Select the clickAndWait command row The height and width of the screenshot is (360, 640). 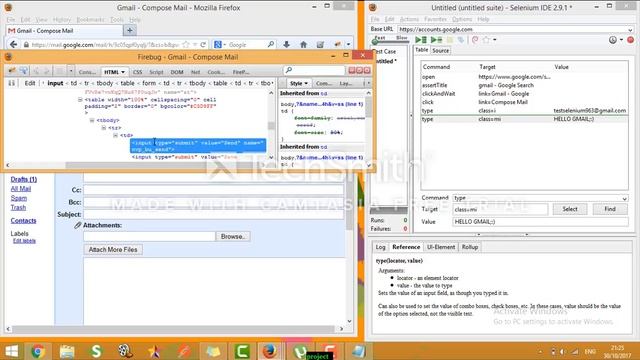[524, 93]
